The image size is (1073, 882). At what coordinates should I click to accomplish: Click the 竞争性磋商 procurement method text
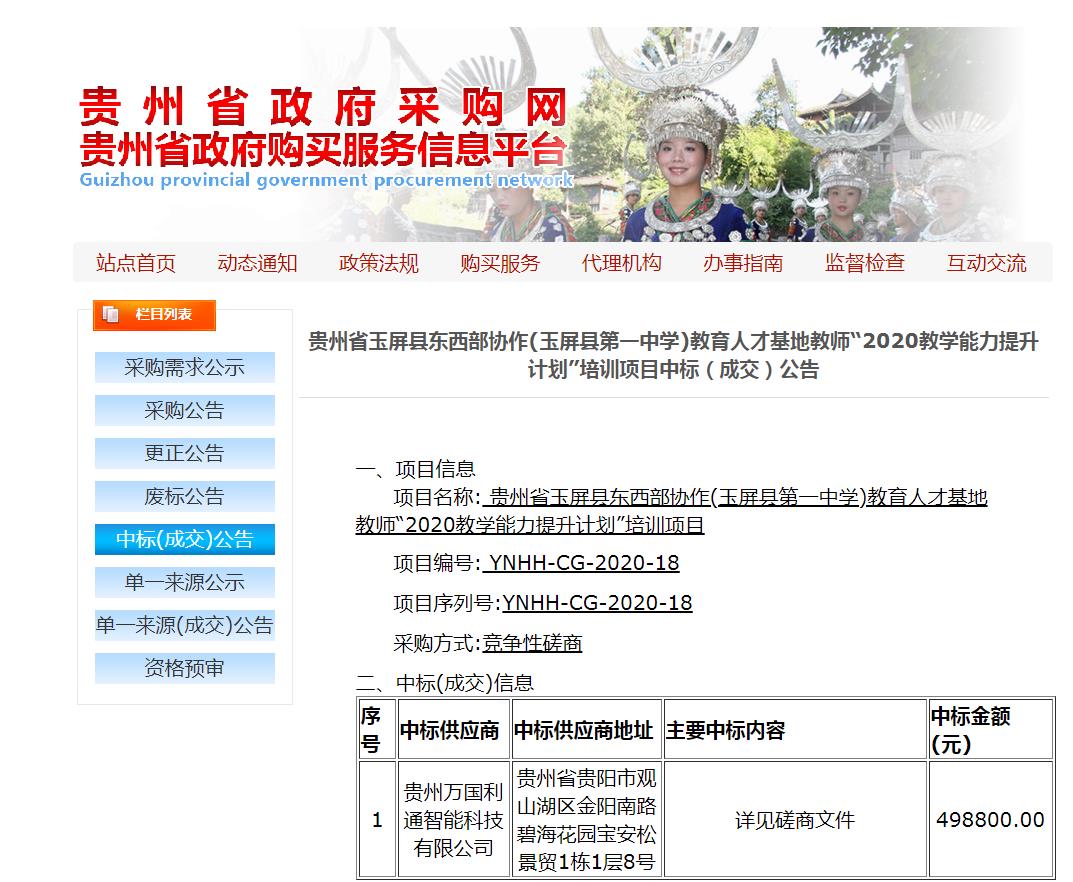532,643
